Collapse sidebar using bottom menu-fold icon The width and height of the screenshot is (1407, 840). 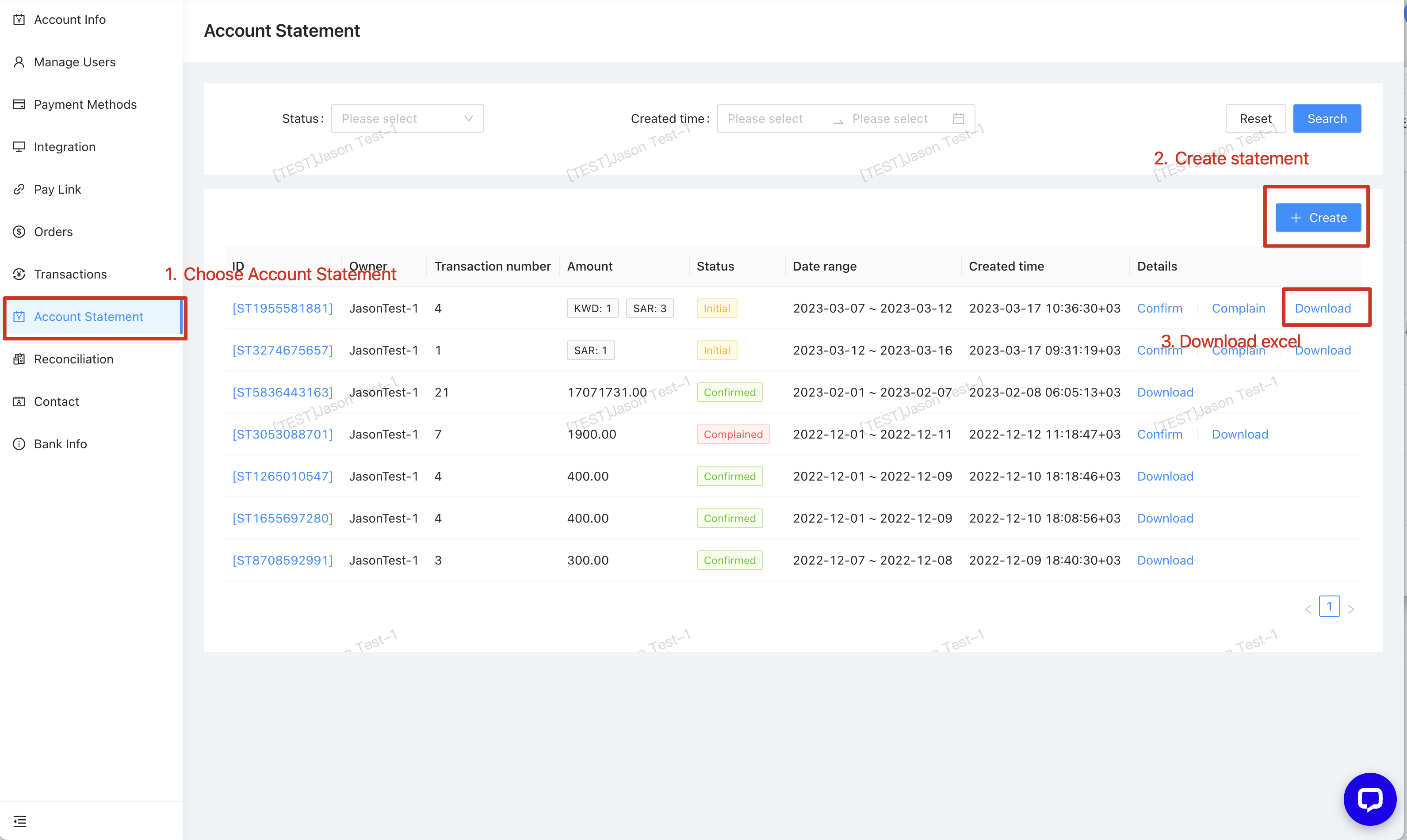coord(20,821)
